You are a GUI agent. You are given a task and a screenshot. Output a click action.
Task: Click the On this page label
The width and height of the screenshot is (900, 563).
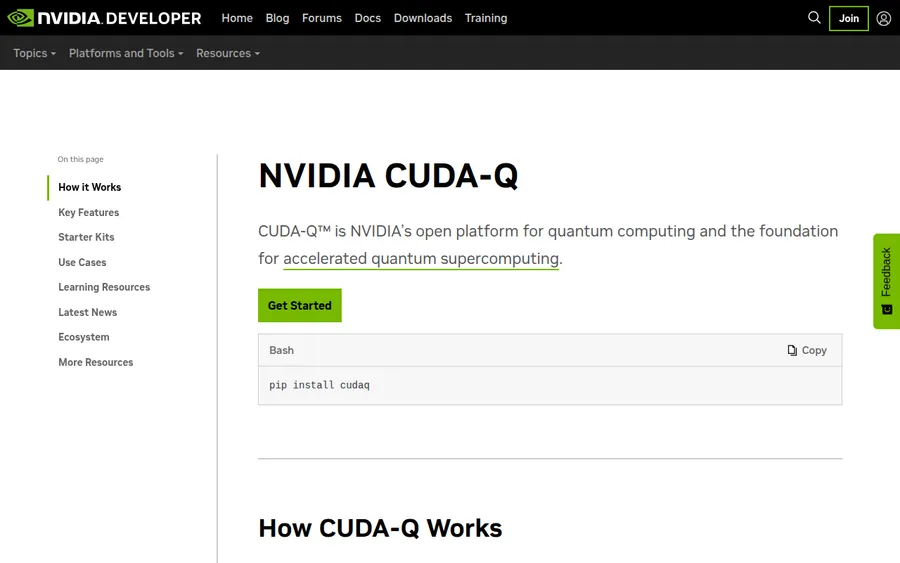(x=80, y=160)
